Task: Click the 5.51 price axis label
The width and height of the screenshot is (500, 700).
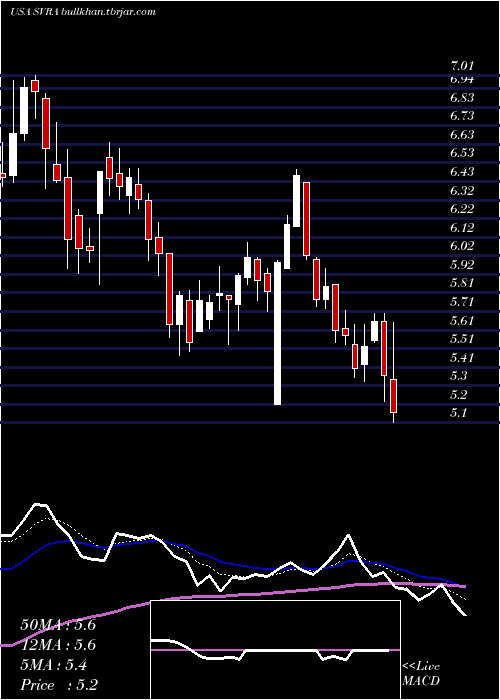Action: [462, 339]
